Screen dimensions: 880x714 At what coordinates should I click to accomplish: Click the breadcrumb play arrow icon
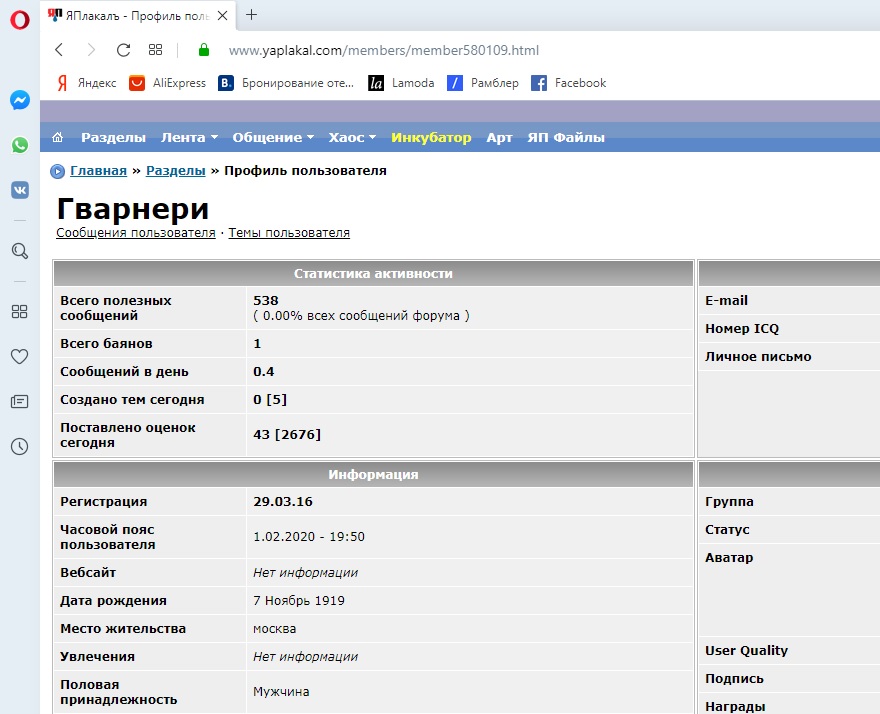point(57,171)
